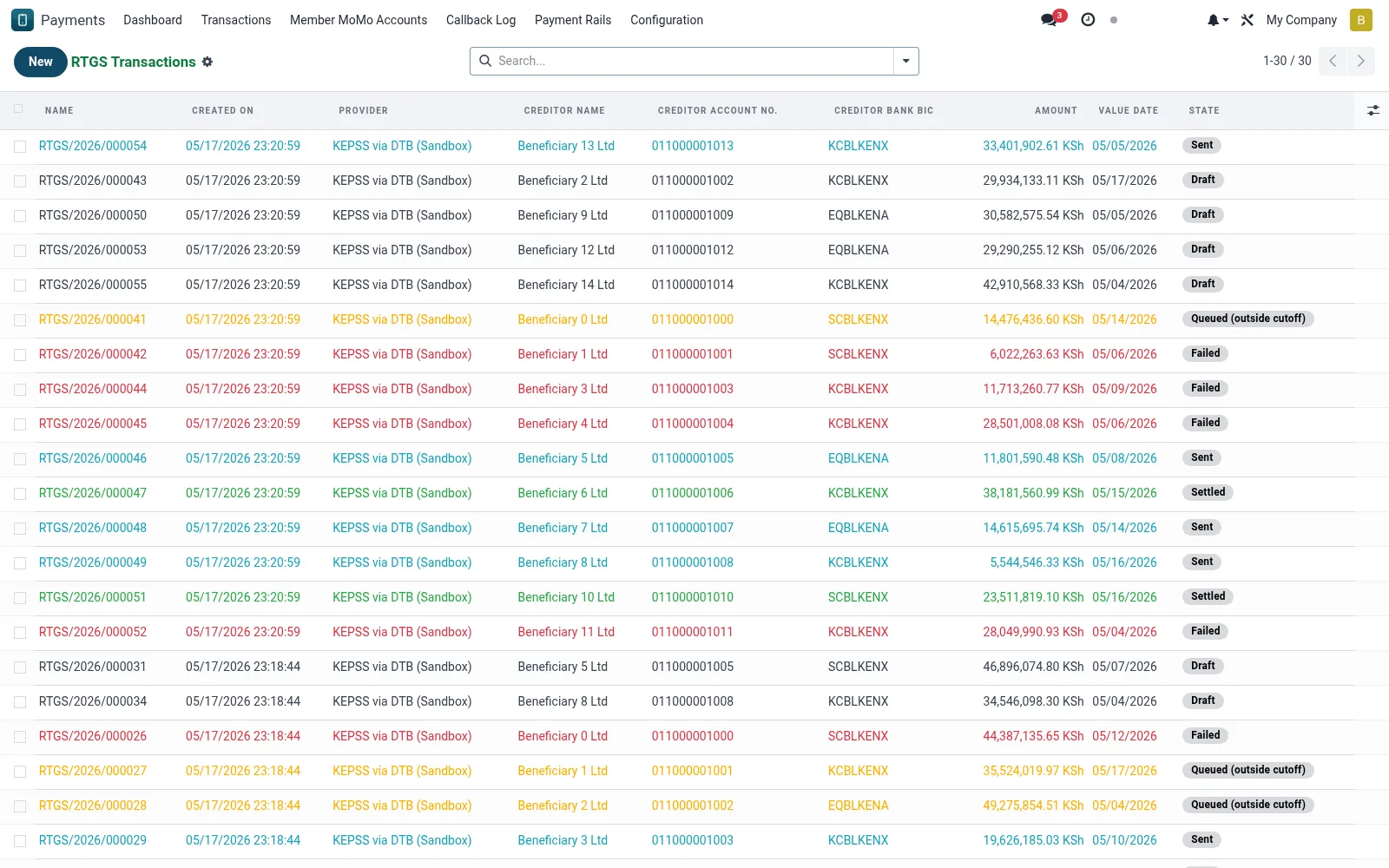1389x868 pixels.
Task: Click account number 011000001010
Action: 693,597
